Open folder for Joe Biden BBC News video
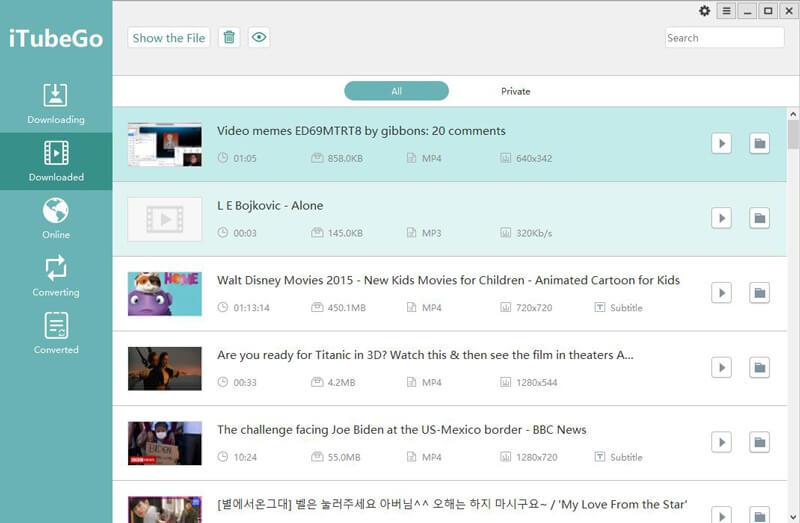 pos(759,442)
